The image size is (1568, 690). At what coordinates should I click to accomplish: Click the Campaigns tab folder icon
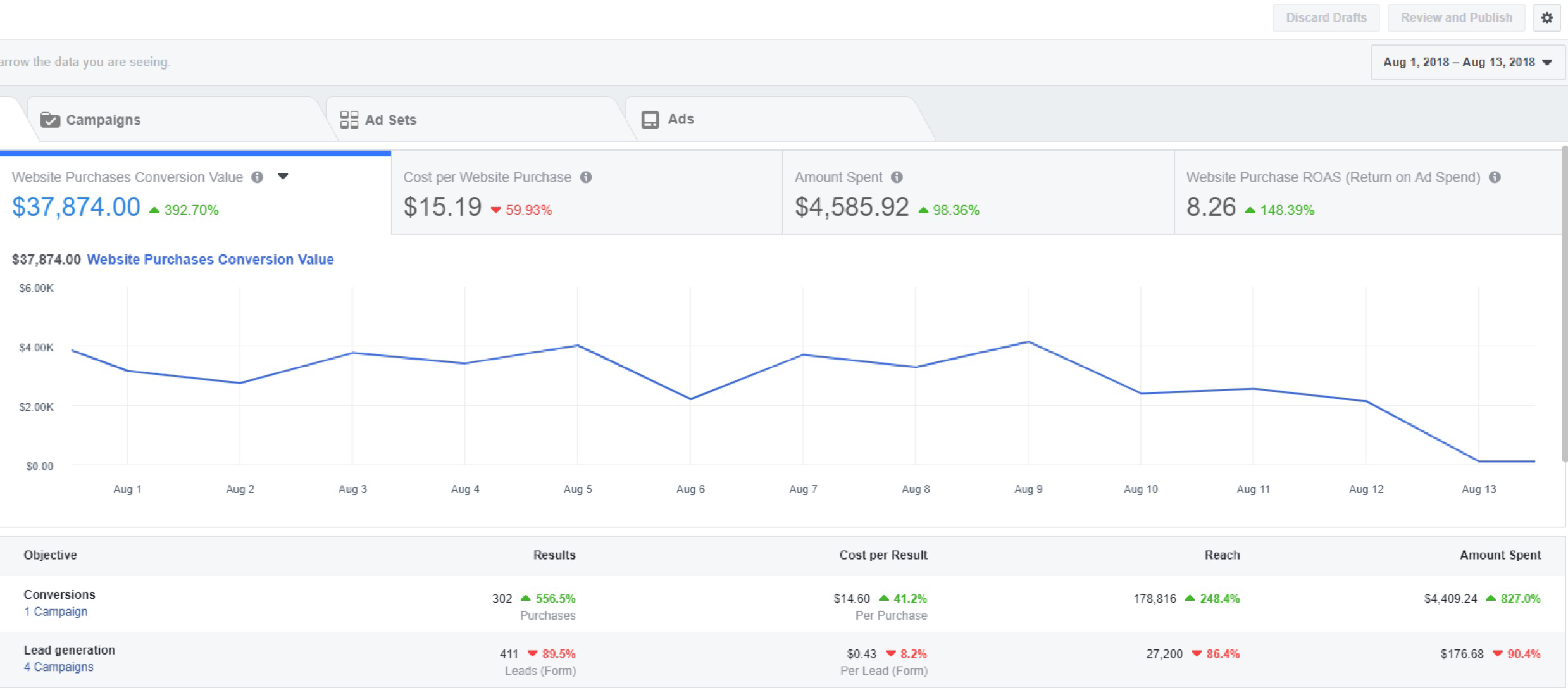tap(50, 120)
